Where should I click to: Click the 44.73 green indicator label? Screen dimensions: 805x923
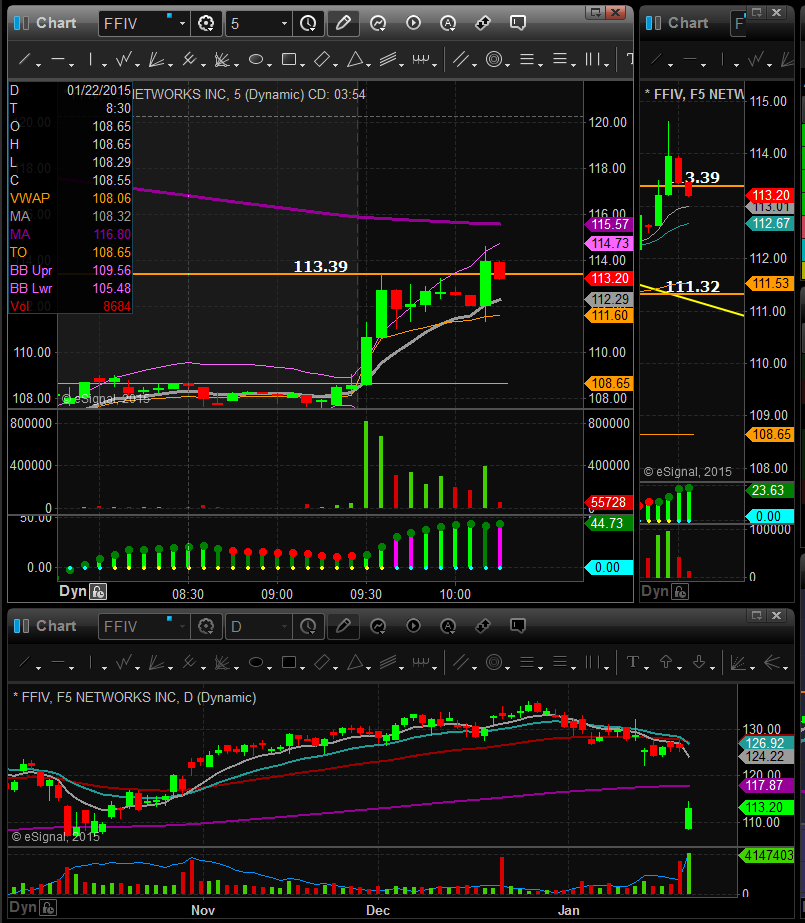tap(609, 523)
